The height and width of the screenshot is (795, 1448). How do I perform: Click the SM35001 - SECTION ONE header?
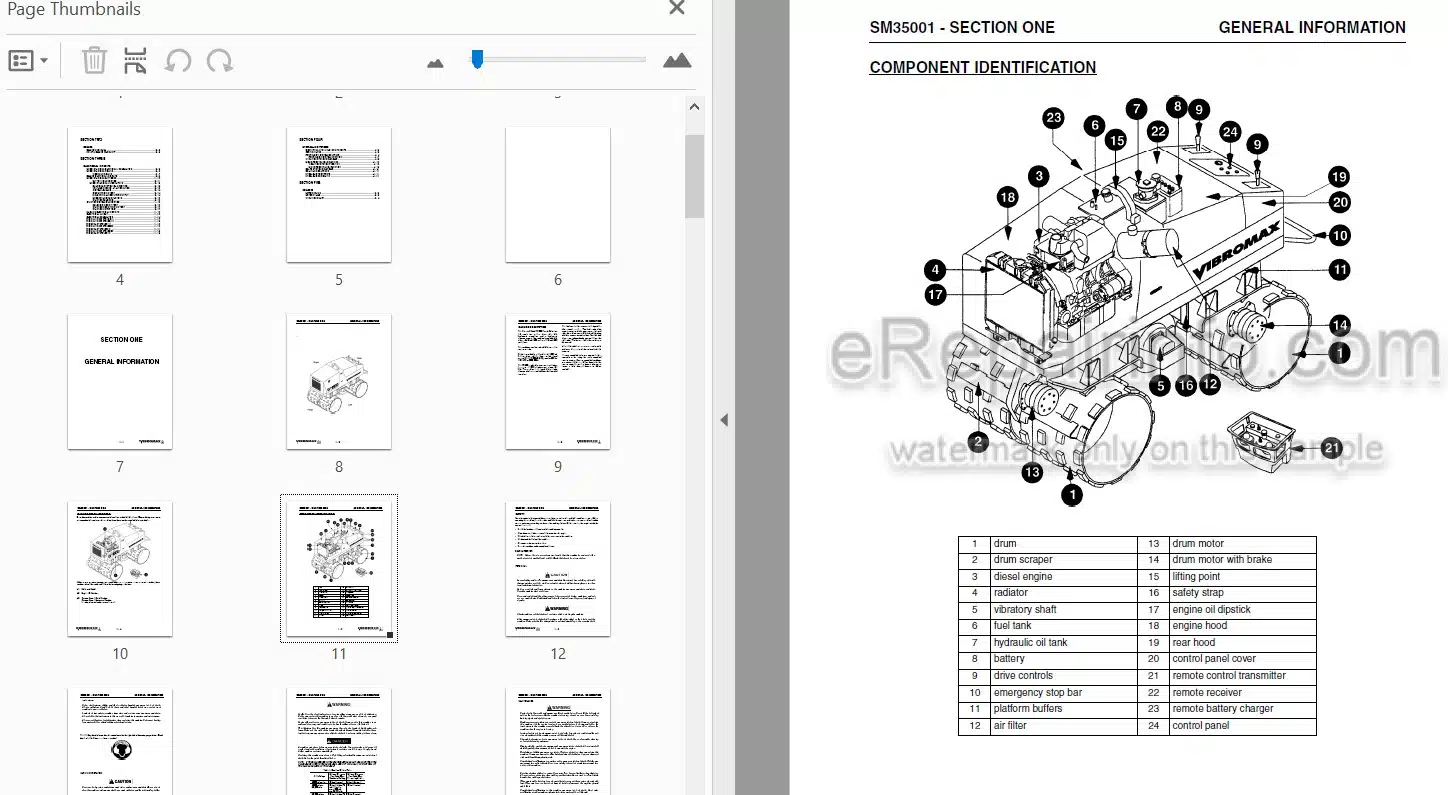pyautogui.click(x=962, y=28)
